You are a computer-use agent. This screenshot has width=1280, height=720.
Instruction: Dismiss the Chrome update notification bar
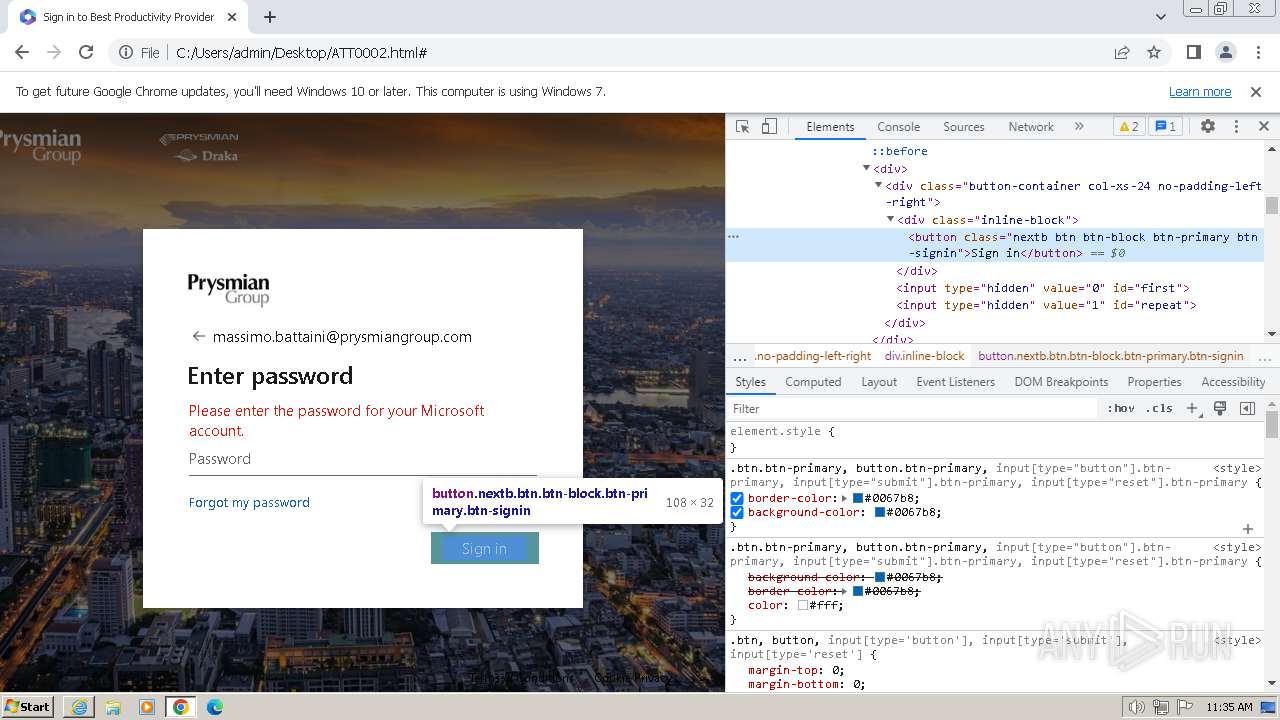(x=1256, y=92)
